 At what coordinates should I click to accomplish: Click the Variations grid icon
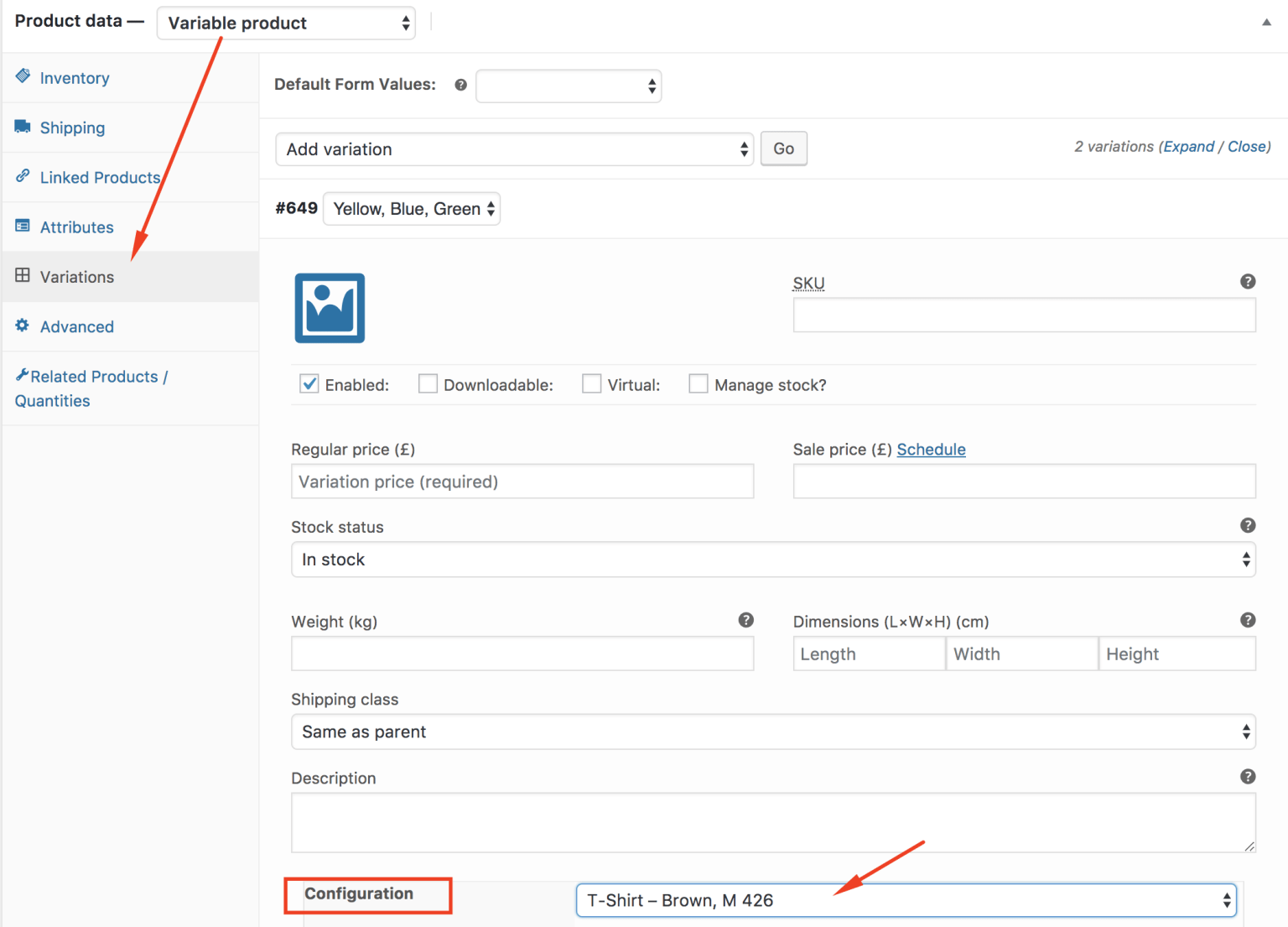pyautogui.click(x=23, y=276)
